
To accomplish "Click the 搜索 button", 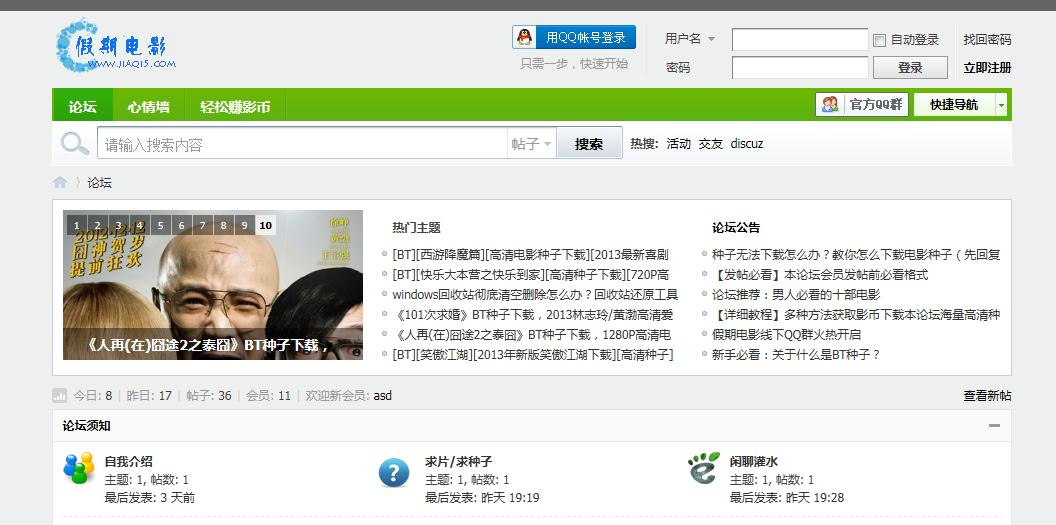I will [x=589, y=144].
